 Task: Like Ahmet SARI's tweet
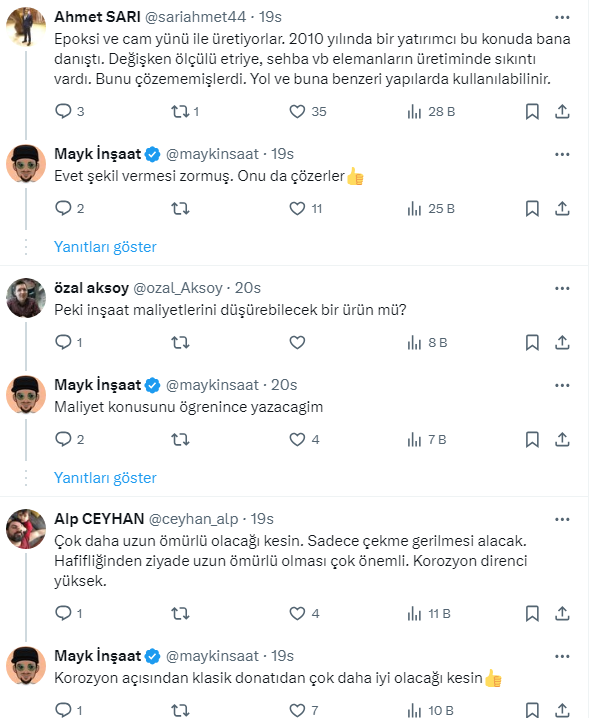click(297, 111)
